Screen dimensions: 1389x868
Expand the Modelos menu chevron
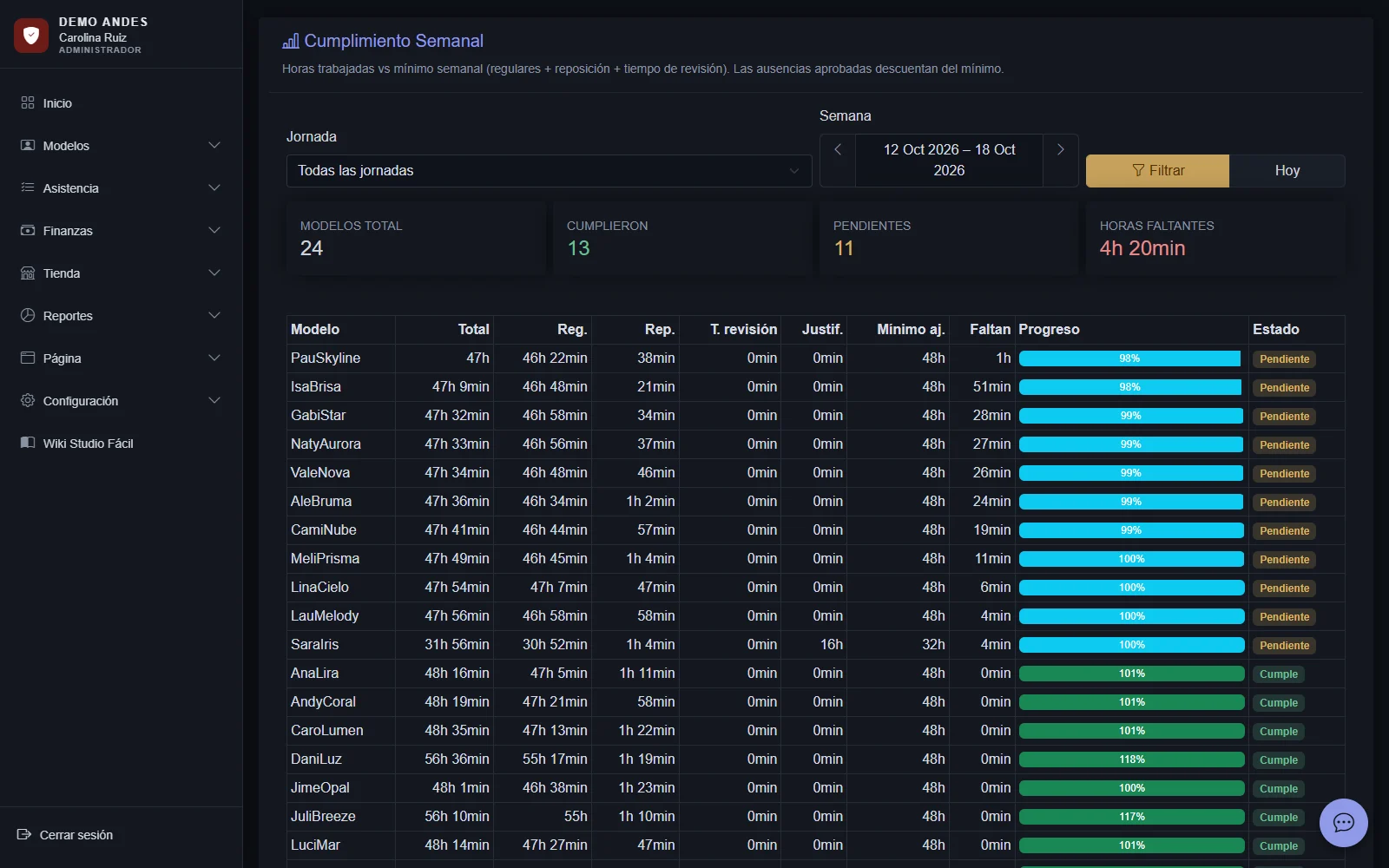(x=214, y=145)
